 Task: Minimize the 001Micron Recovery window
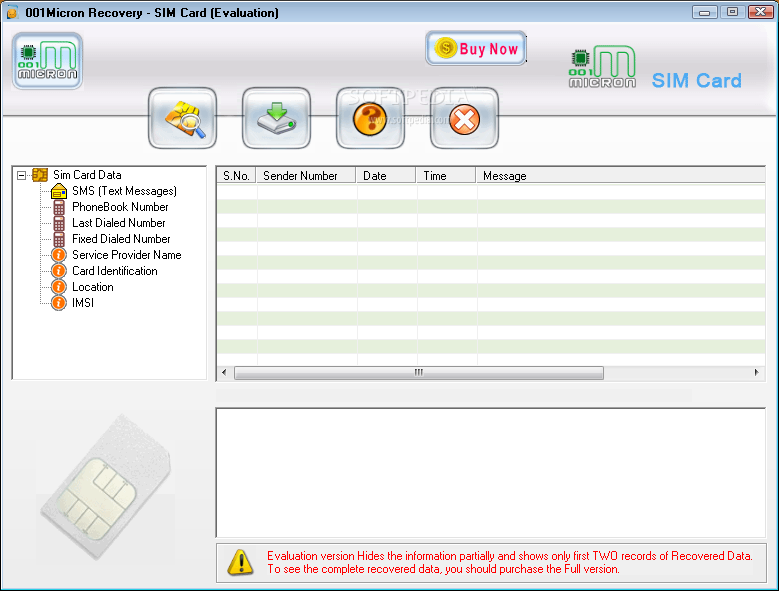[x=704, y=12]
